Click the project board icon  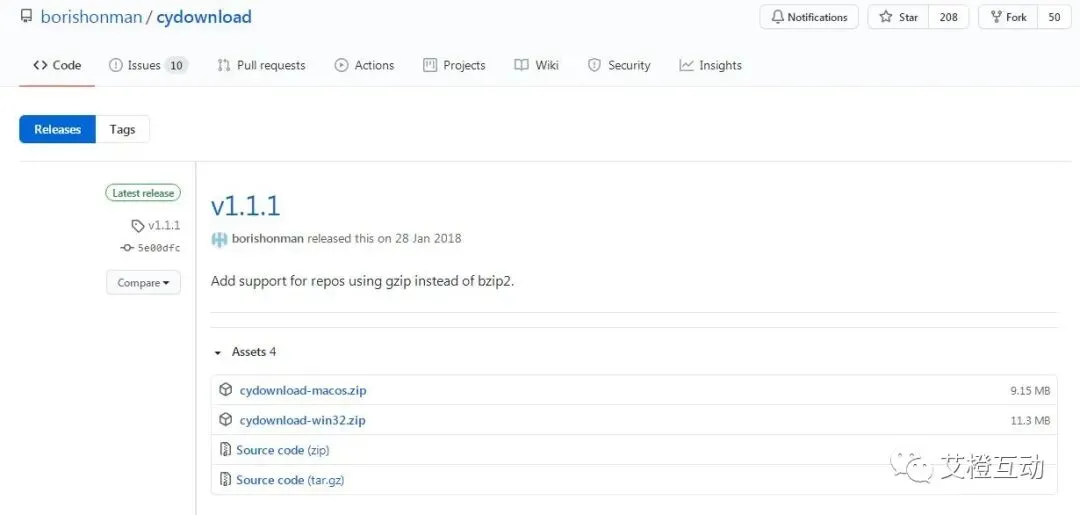[x=430, y=65]
